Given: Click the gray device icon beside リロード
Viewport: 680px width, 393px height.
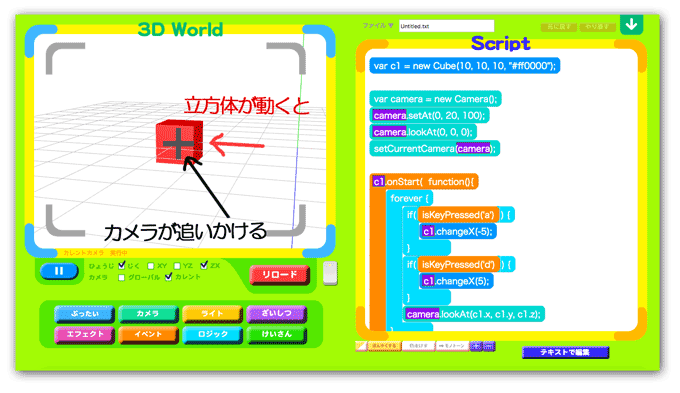Looking at the screenshot, I should click(330, 274).
